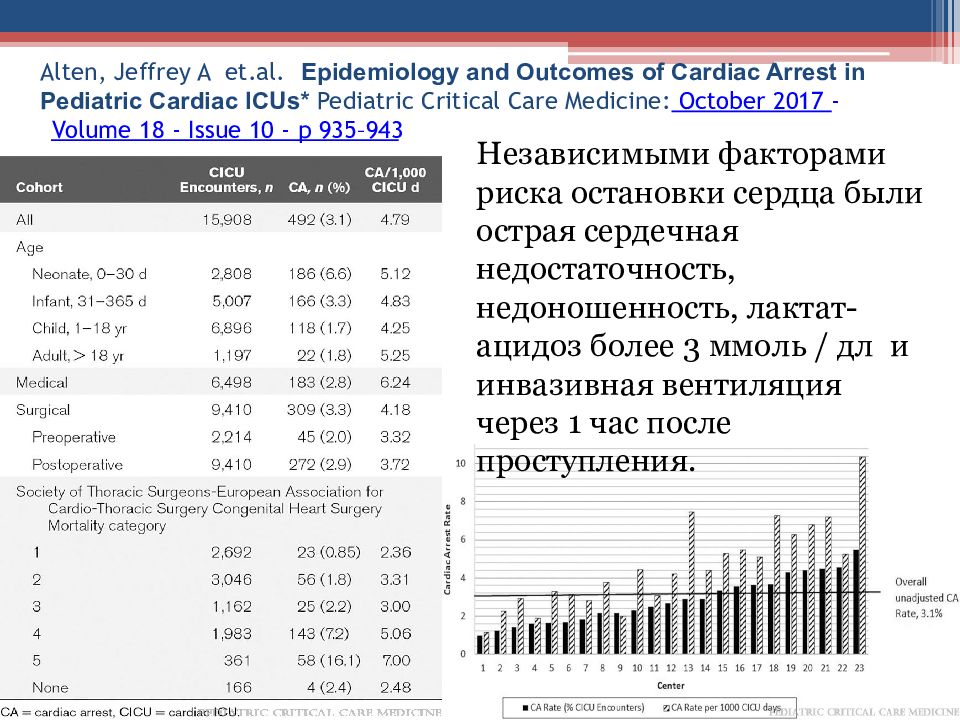Click the author text "Alten, Jeffrey A et.al."
Viewport: 960px width, 720px height.
point(162,72)
